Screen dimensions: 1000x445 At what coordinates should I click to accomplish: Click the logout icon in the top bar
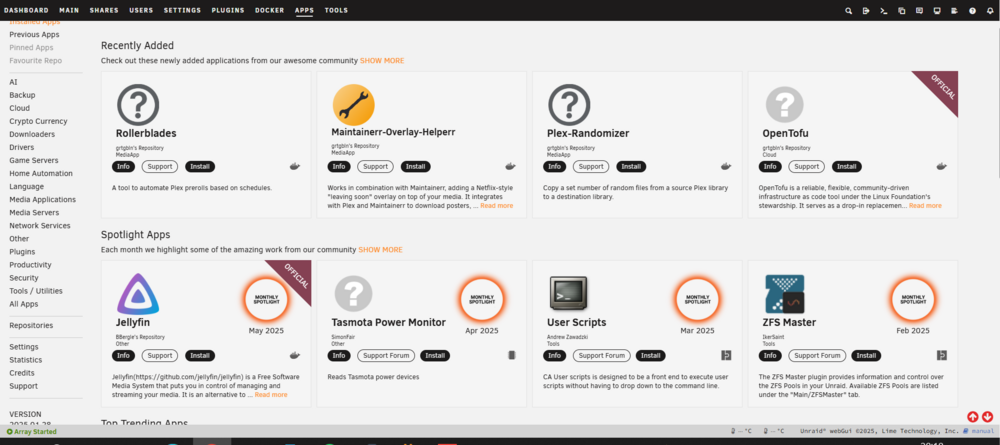pyautogui.click(x=866, y=11)
